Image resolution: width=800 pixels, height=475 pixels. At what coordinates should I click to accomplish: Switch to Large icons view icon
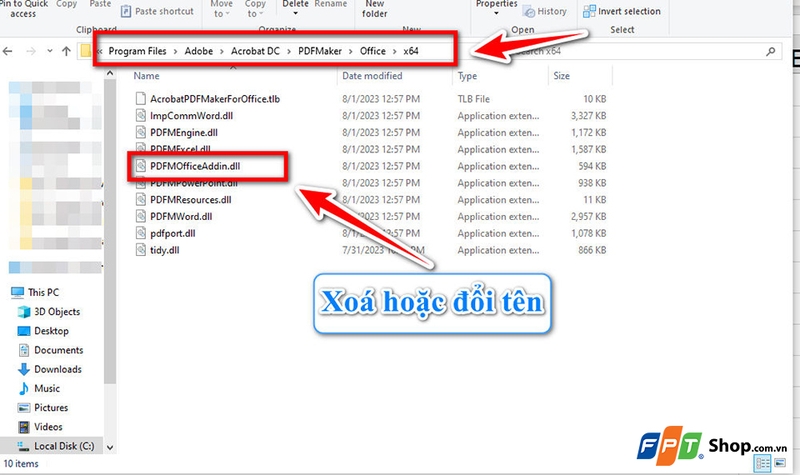[x=780, y=463]
